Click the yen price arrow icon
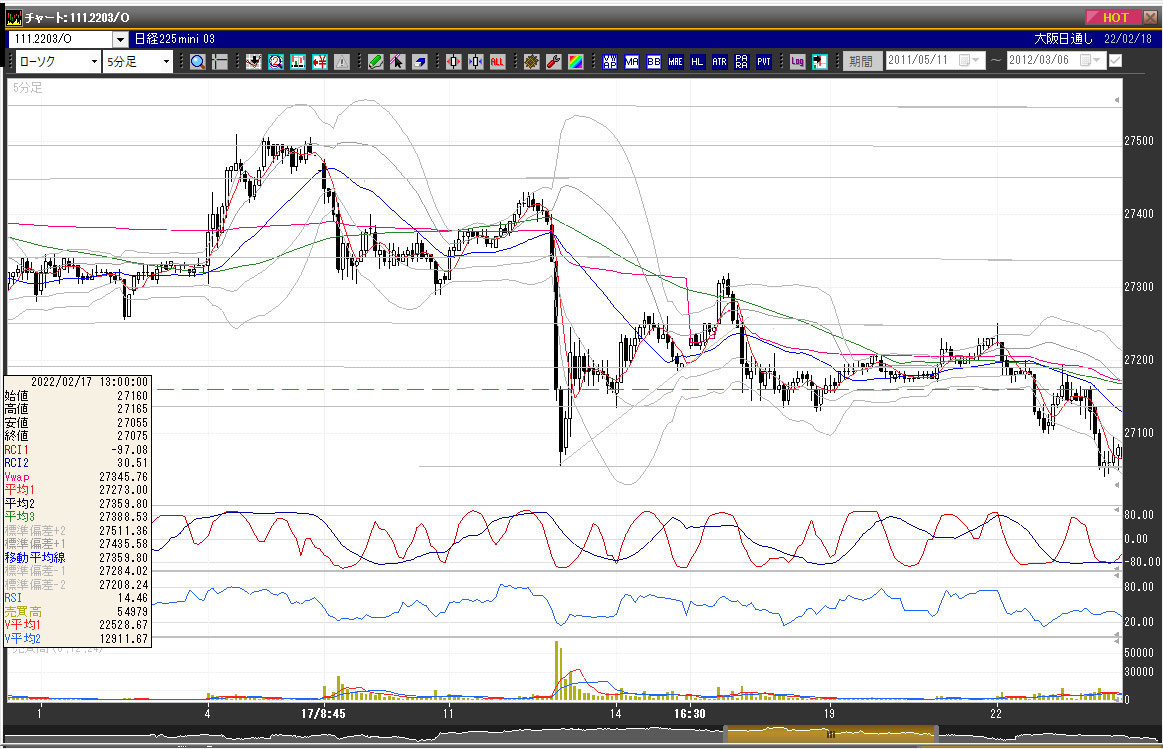The image size is (1163, 749). (320, 62)
